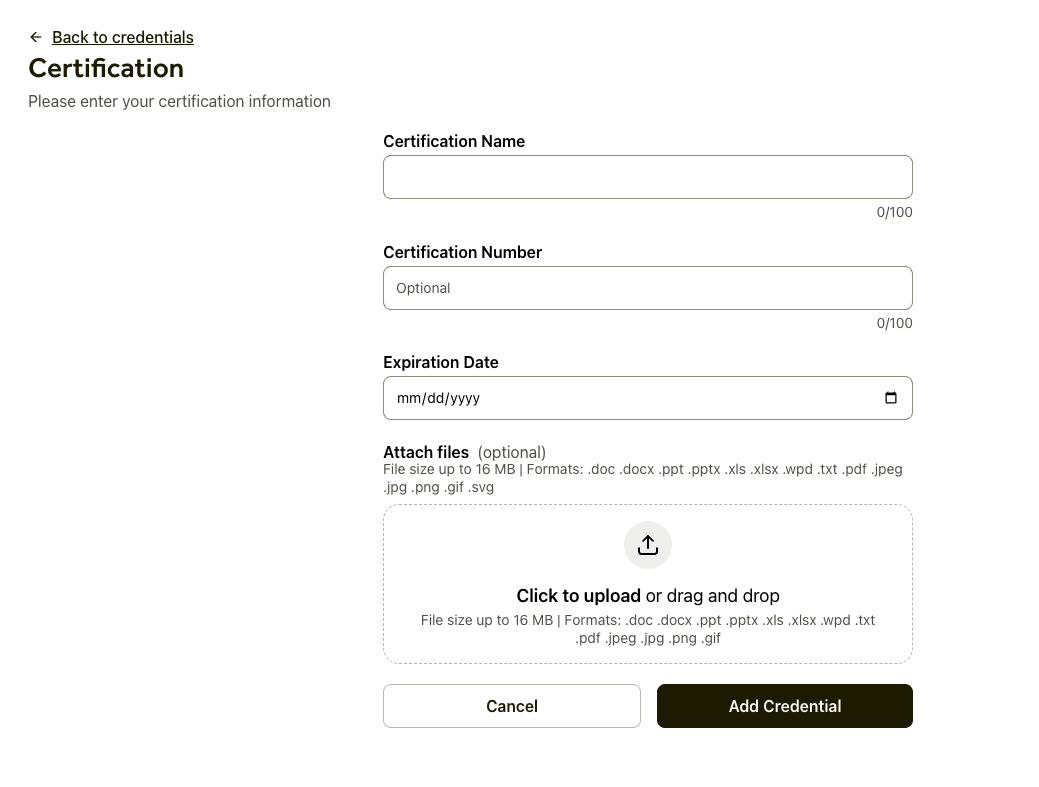Click the Certification Name 0/100 character counter
The height and width of the screenshot is (787, 1039).
coord(894,212)
